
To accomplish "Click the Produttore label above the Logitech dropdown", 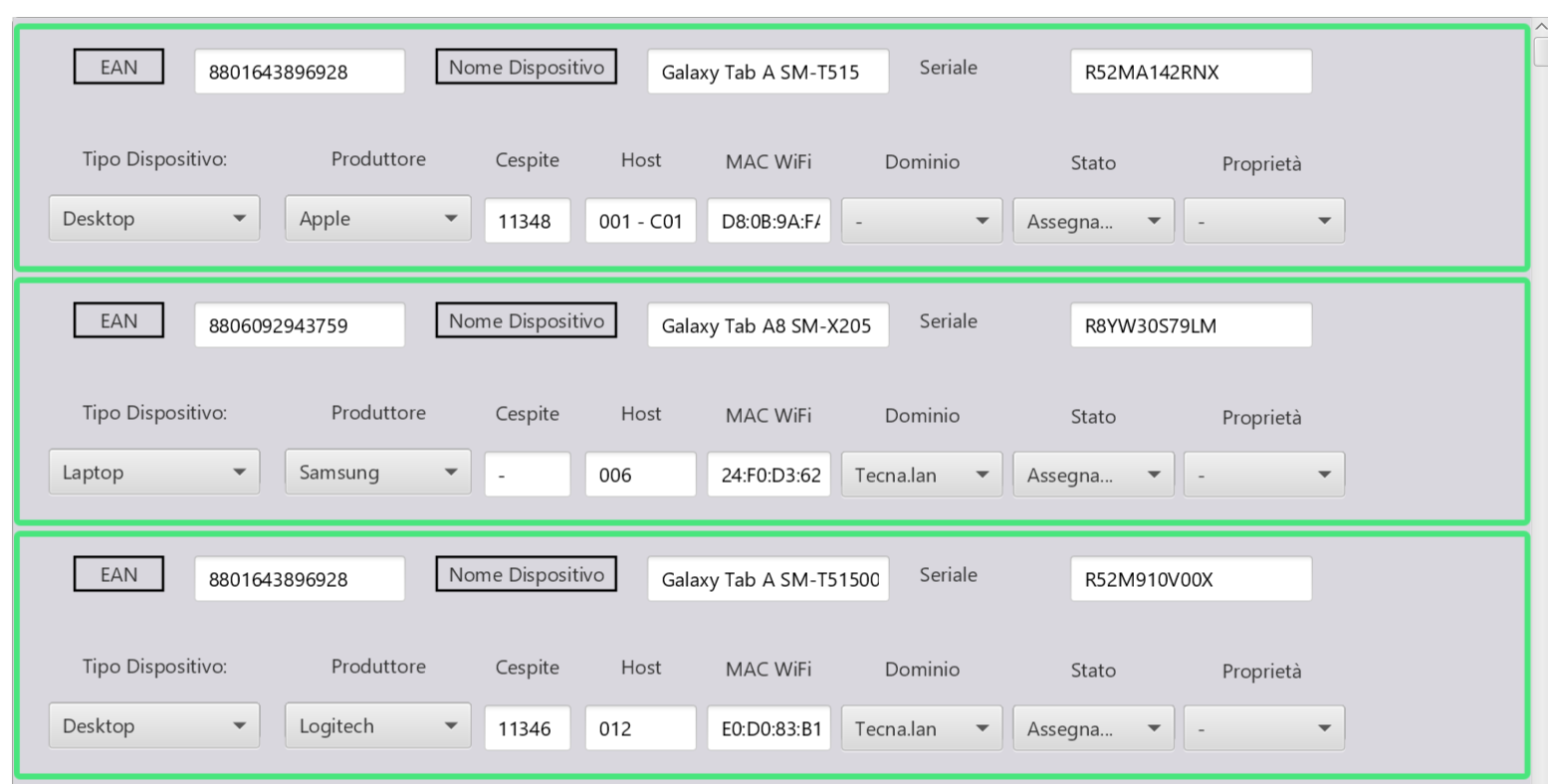I will tap(378, 667).
